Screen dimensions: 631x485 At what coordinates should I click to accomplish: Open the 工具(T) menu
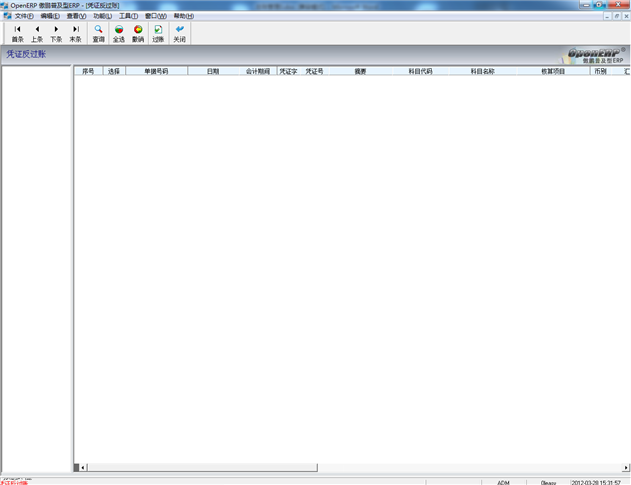pos(129,16)
